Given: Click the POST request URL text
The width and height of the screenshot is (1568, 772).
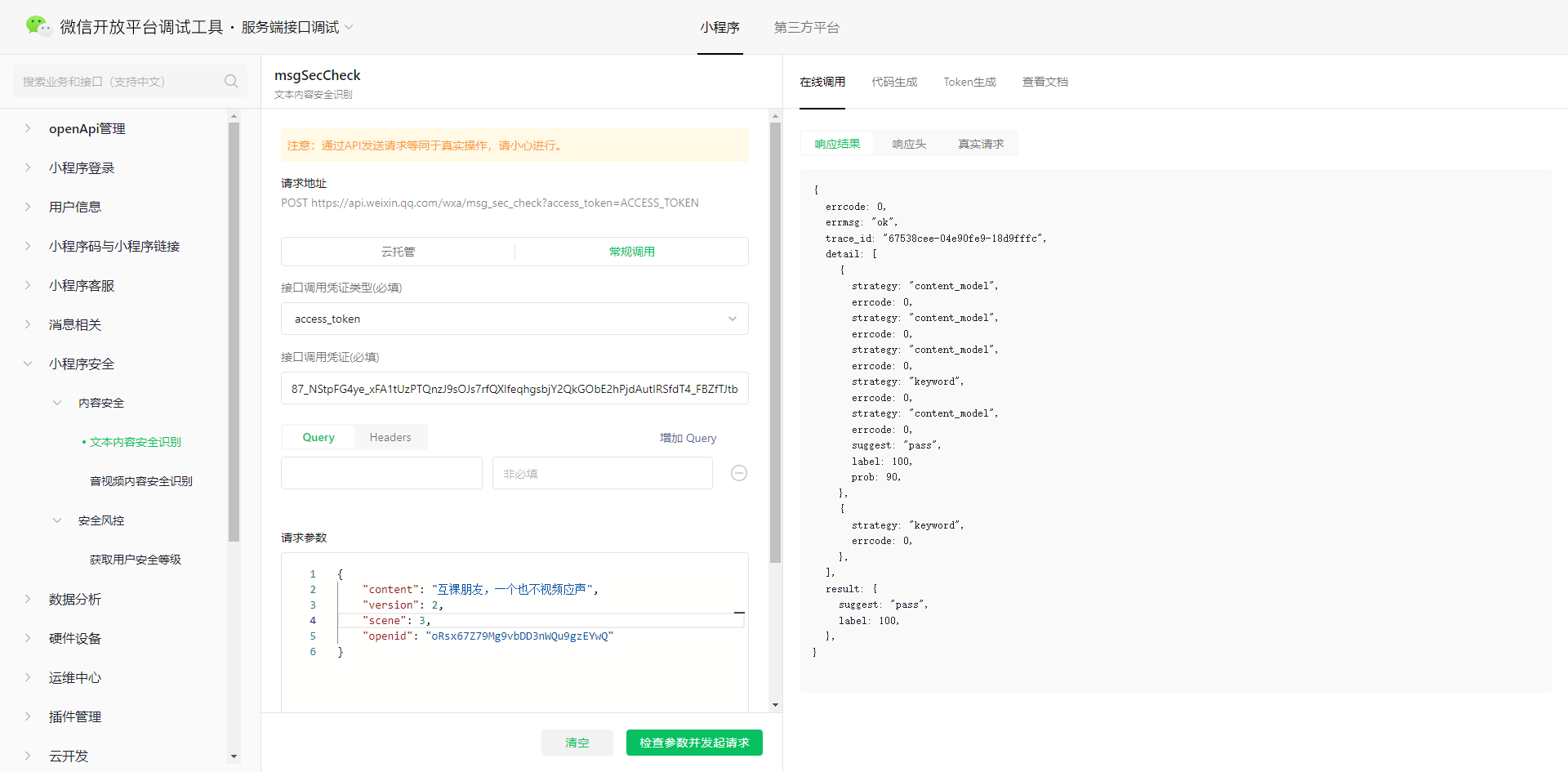Looking at the screenshot, I should point(490,203).
